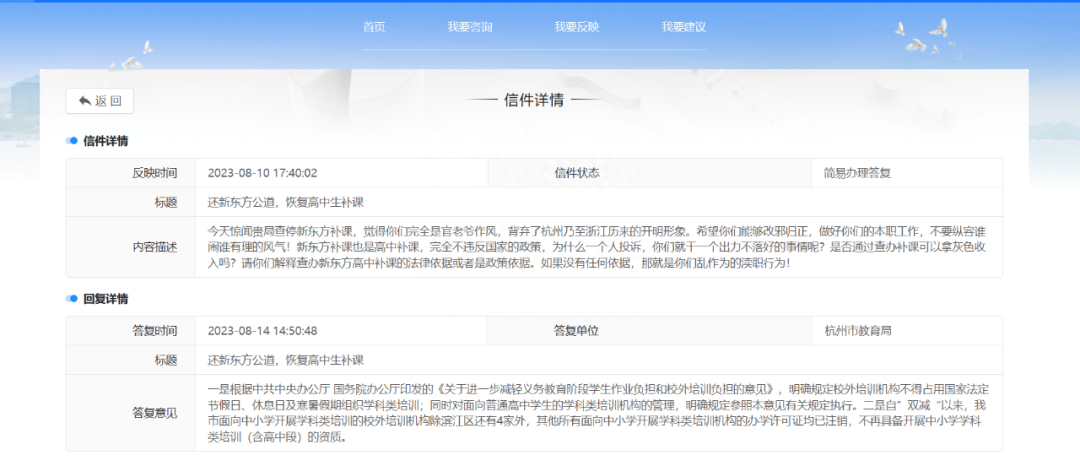Select the 反映时间 value 2023-08-10 17:40:02
The height and width of the screenshot is (466, 1080).
[262, 173]
